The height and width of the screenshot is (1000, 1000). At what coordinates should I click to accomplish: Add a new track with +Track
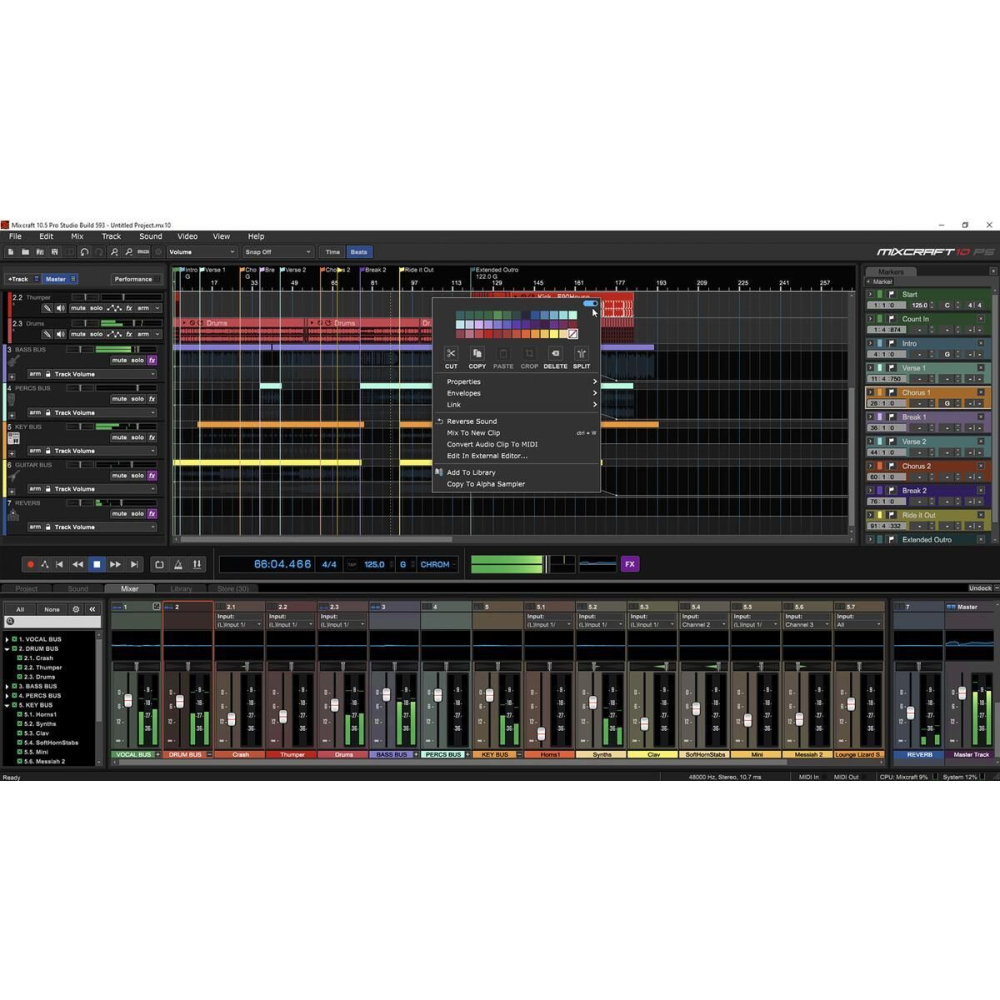coord(20,279)
